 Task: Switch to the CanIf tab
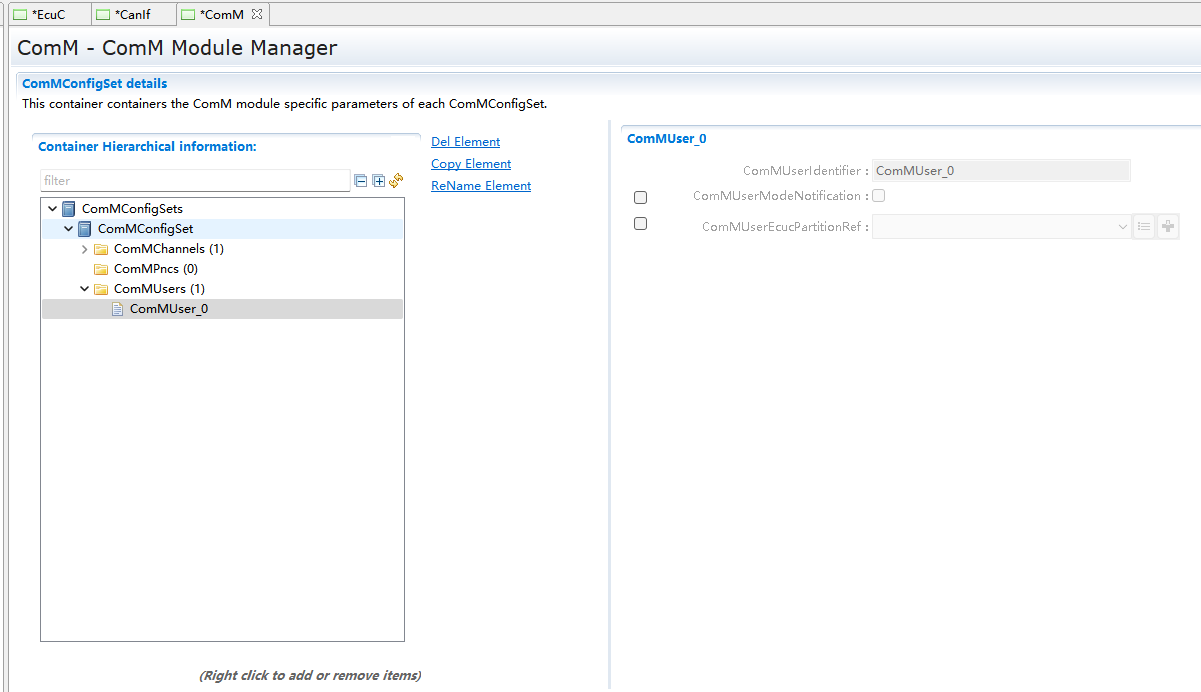click(x=131, y=14)
